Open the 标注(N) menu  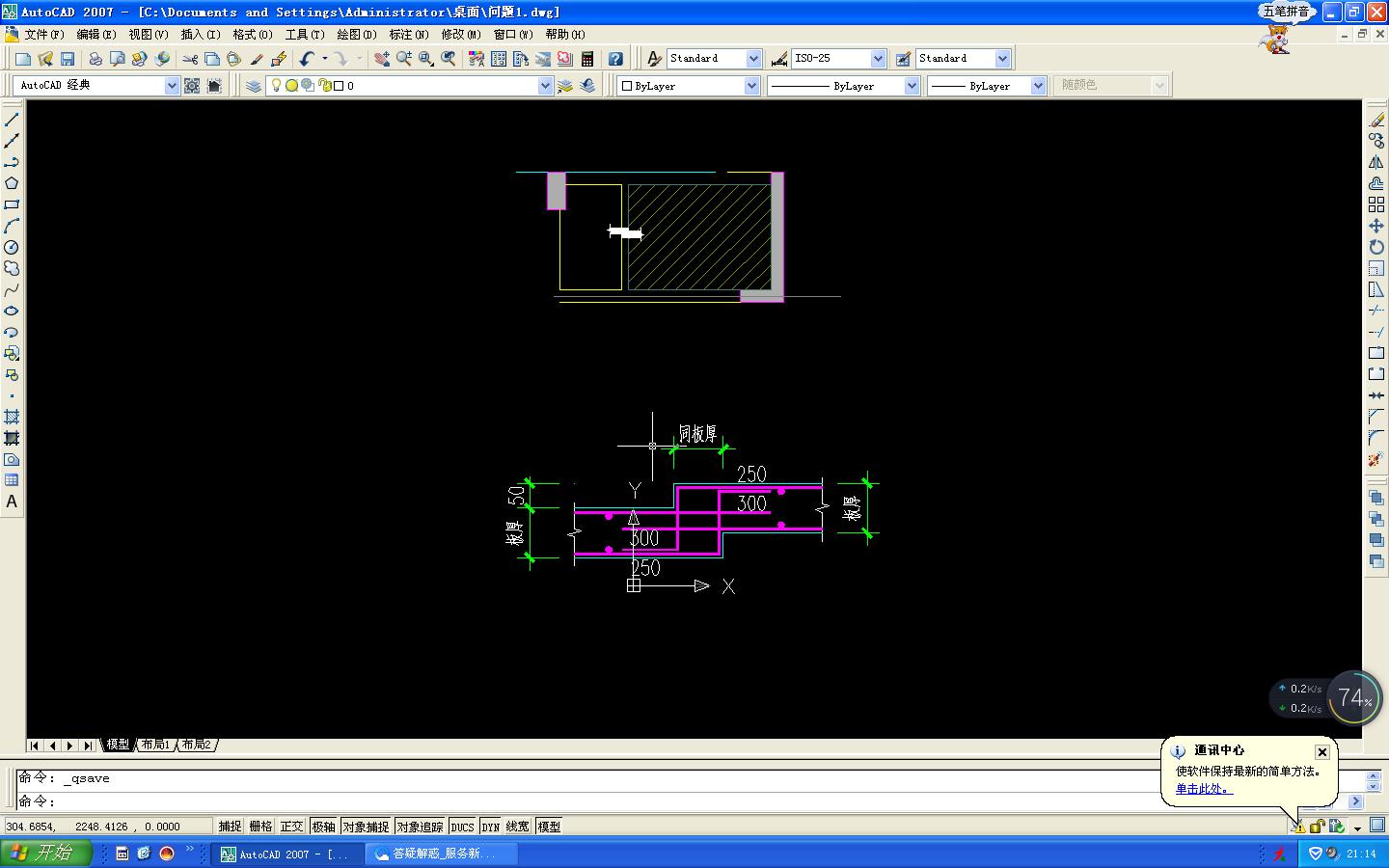click(409, 34)
